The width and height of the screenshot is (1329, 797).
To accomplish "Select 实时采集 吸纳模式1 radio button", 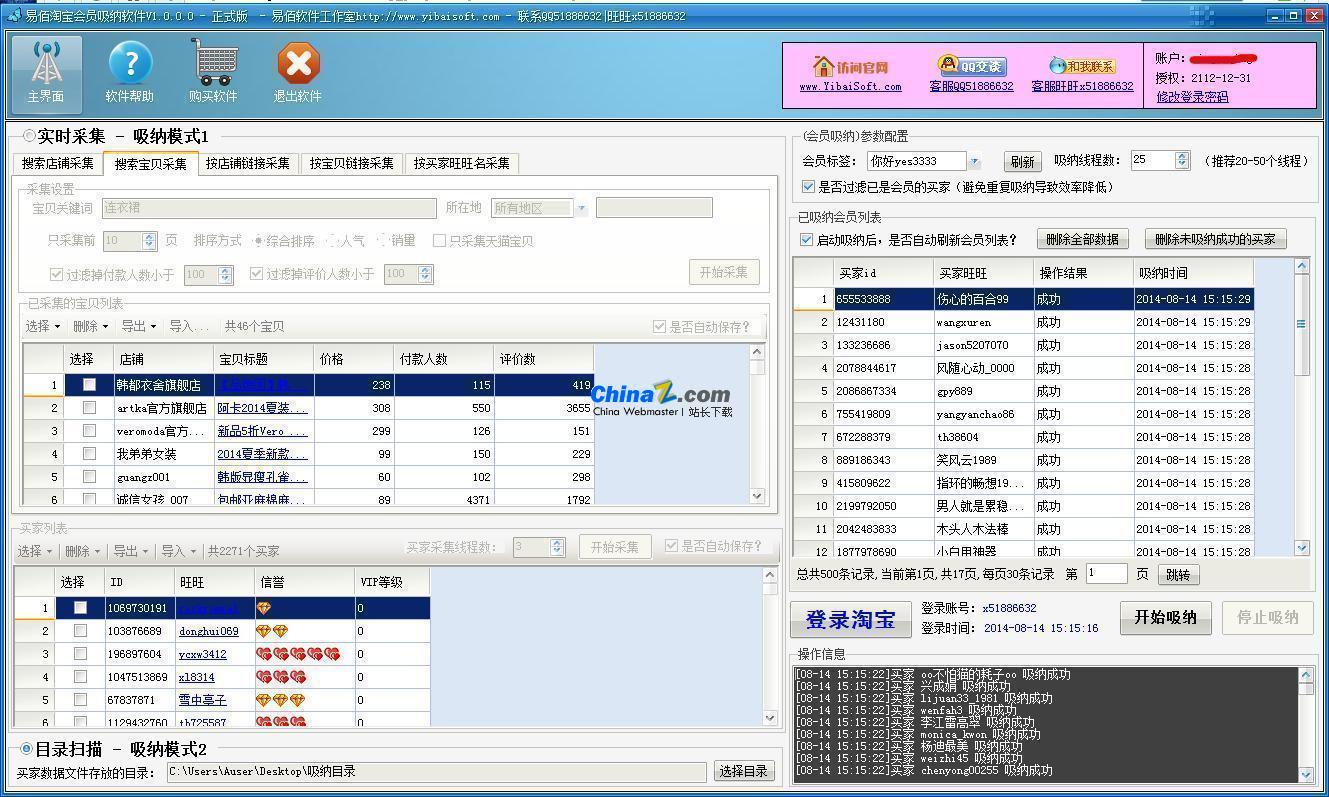I will 29,136.
